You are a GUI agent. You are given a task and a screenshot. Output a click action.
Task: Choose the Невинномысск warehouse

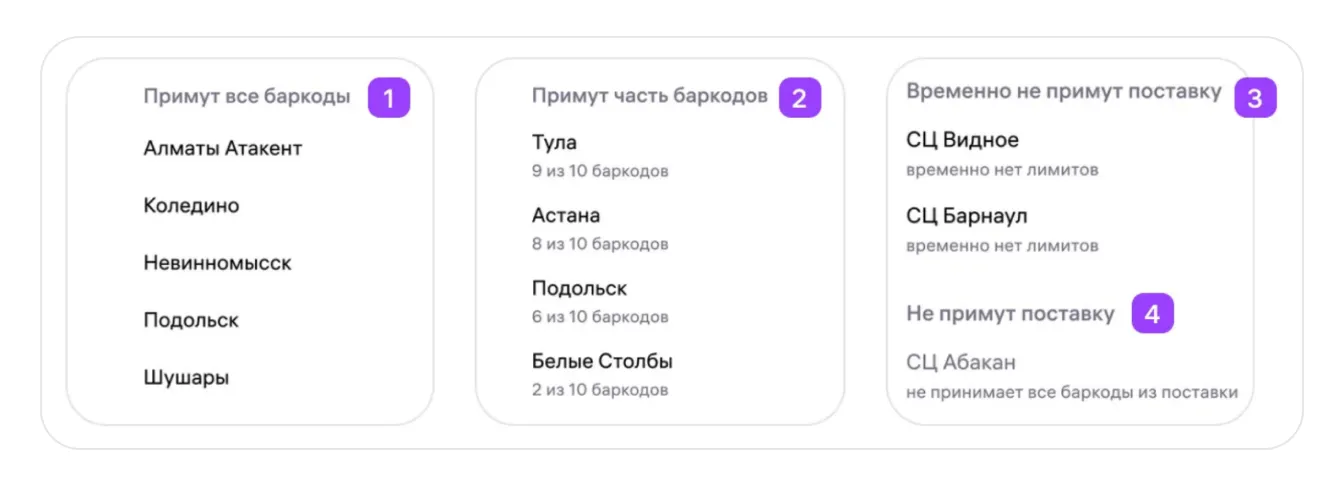point(217,264)
